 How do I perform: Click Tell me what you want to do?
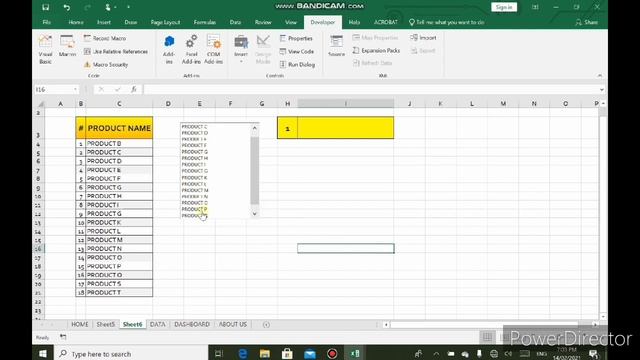pyautogui.click(x=447, y=22)
